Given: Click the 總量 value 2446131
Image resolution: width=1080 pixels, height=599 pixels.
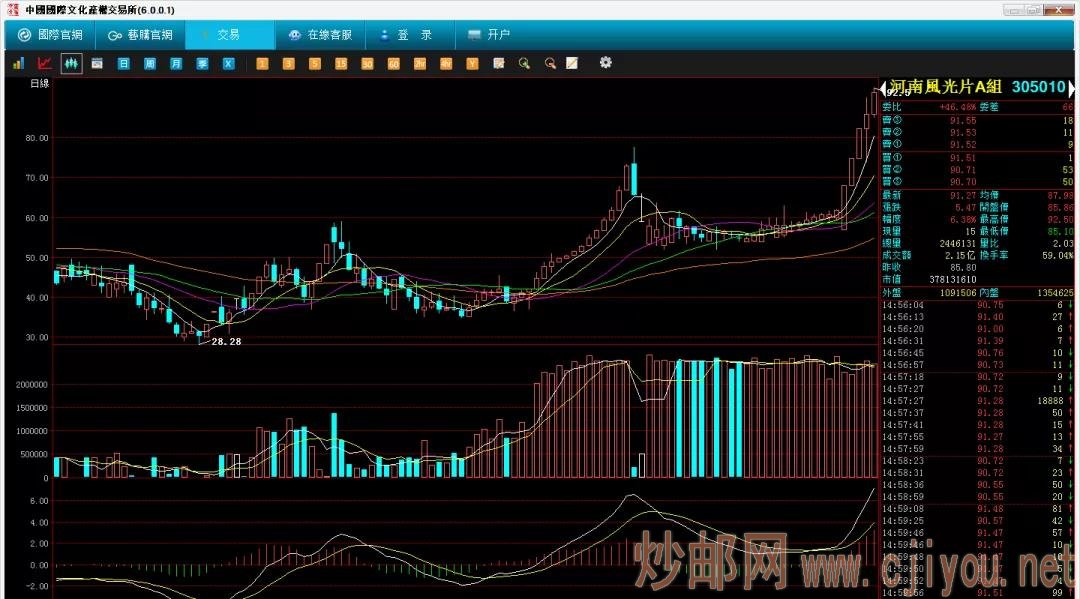Looking at the screenshot, I should click(958, 244).
